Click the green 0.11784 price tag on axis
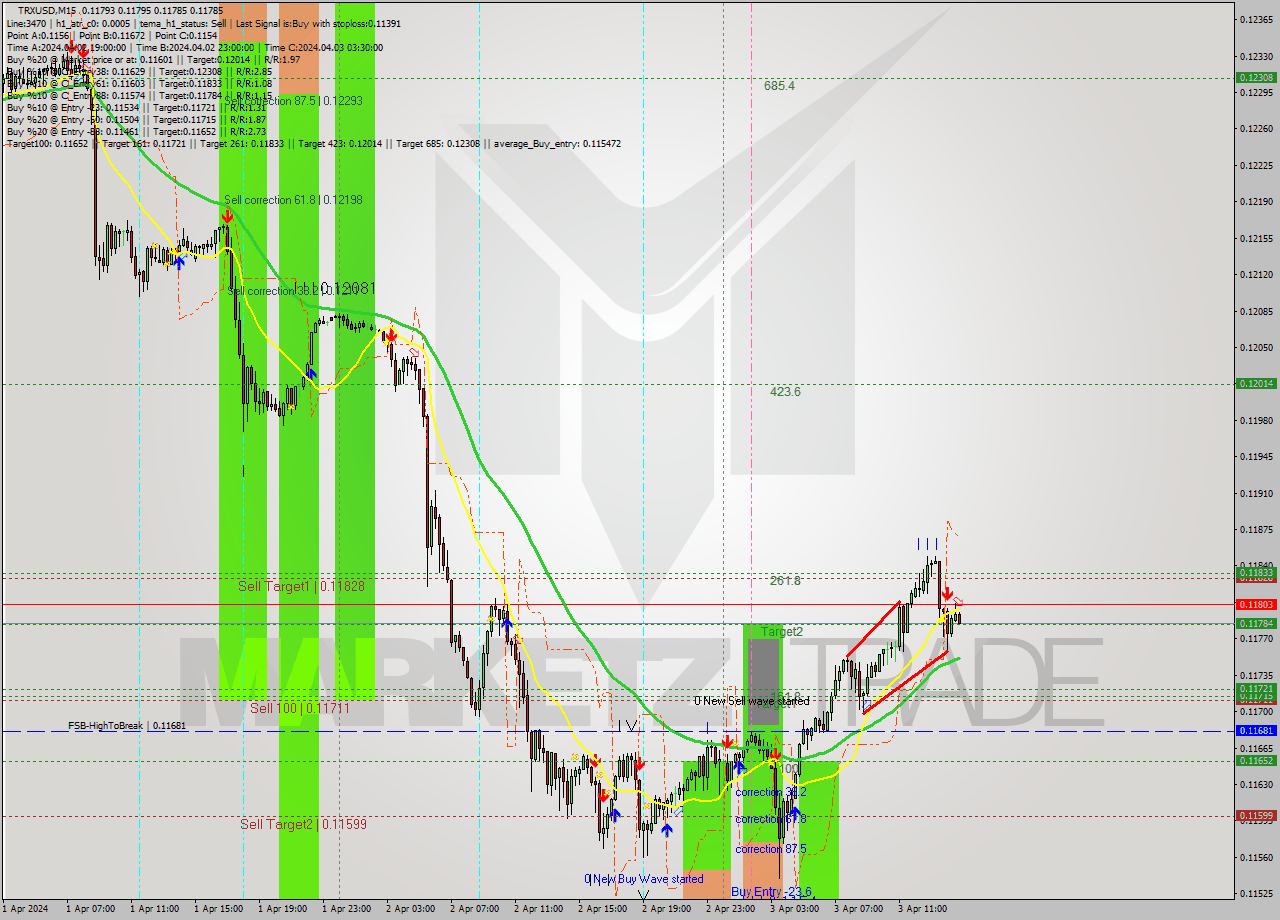 [x=1256, y=623]
